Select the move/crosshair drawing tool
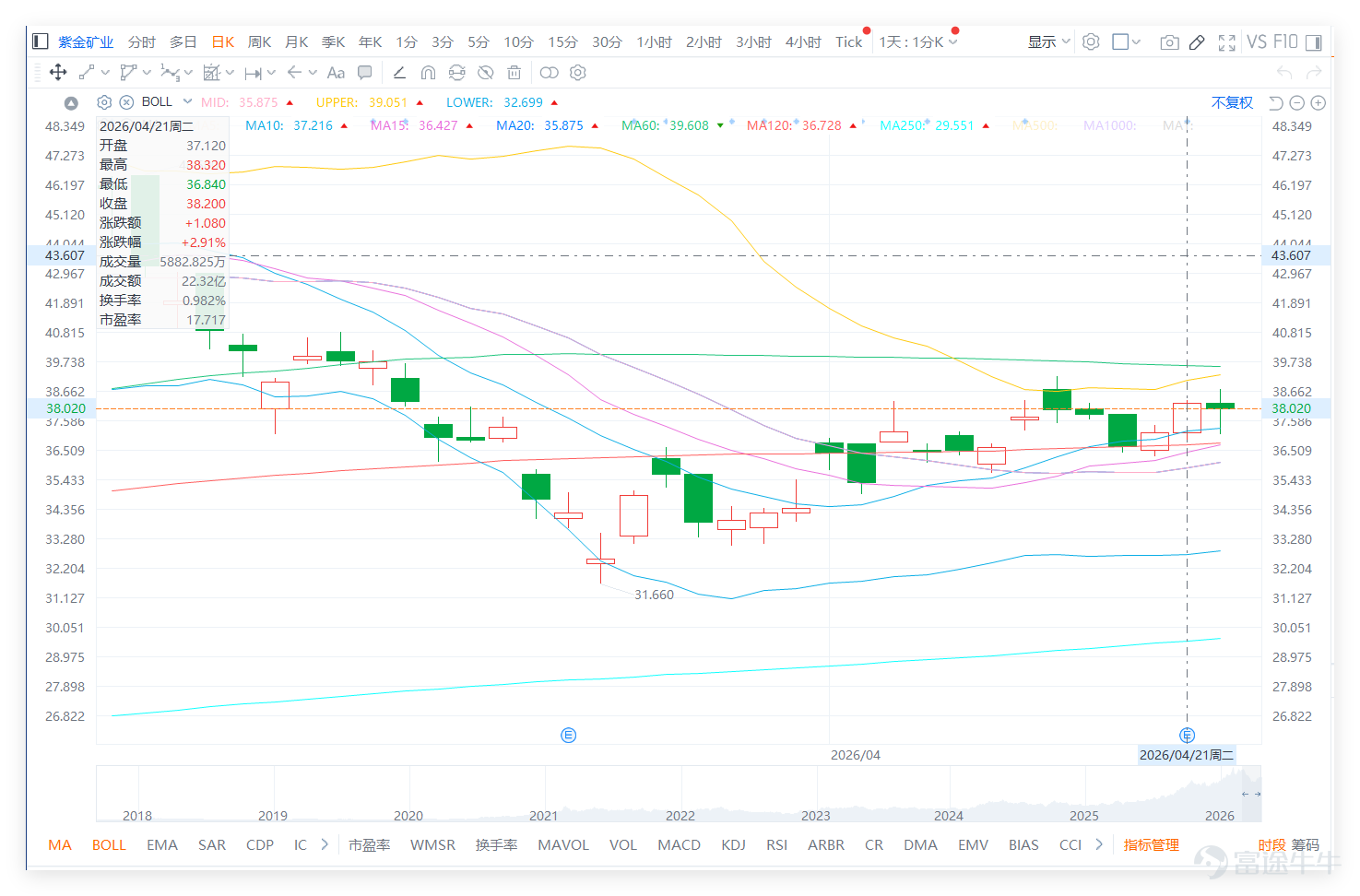 coord(57,72)
